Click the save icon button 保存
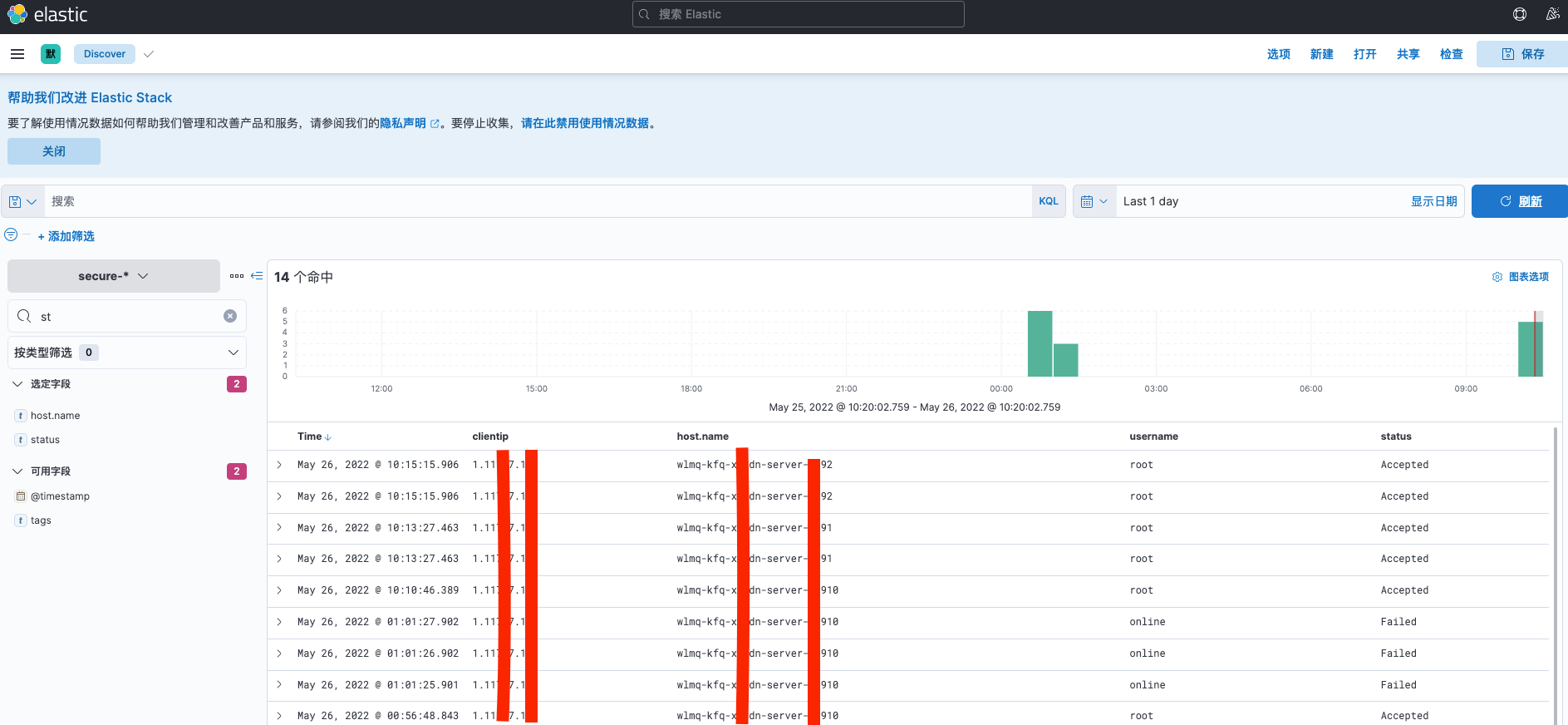The height and width of the screenshot is (725, 1568). click(1522, 54)
